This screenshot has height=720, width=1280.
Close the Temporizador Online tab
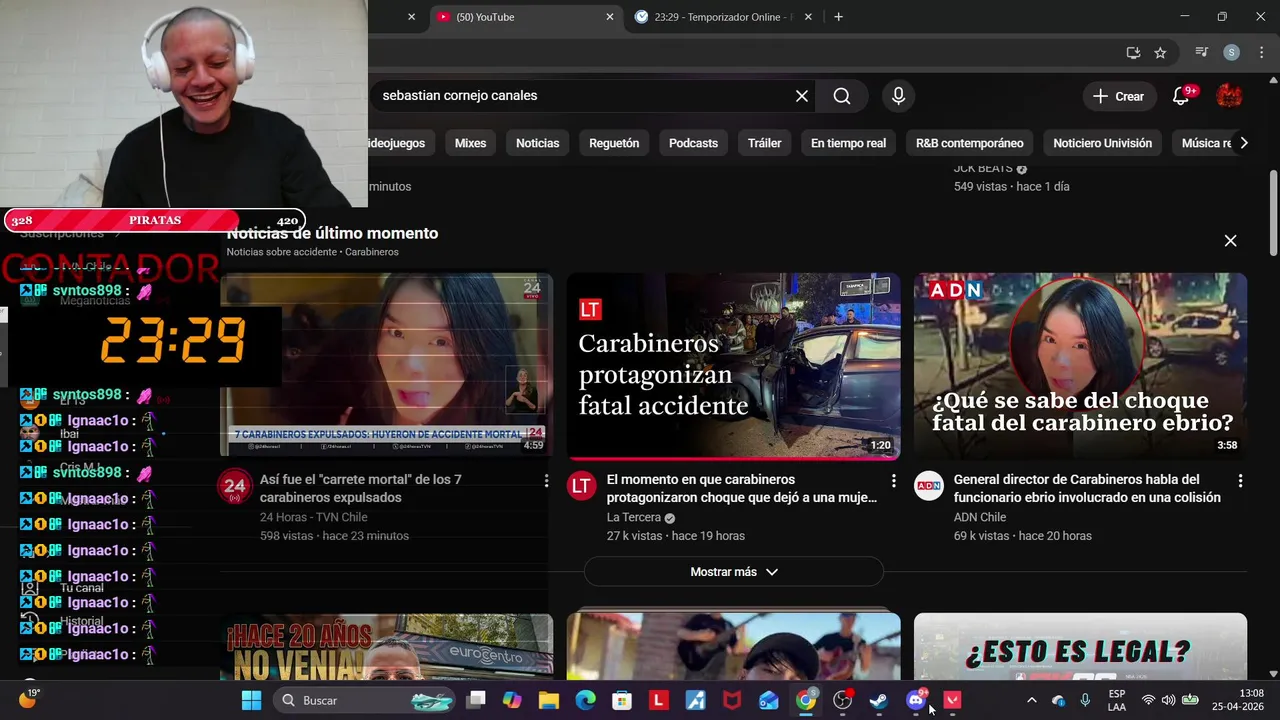coord(808,17)
